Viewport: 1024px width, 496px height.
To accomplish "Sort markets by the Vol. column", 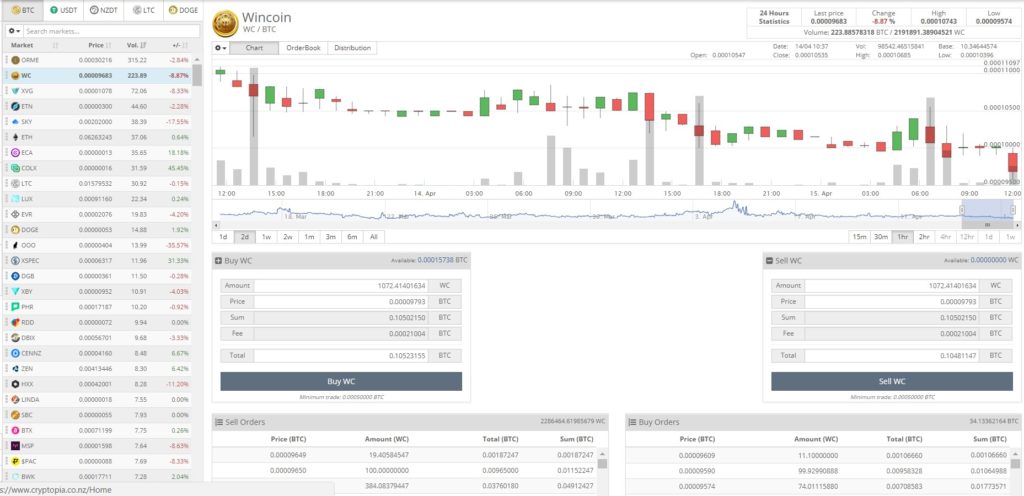I will click(x=132, y=45).
